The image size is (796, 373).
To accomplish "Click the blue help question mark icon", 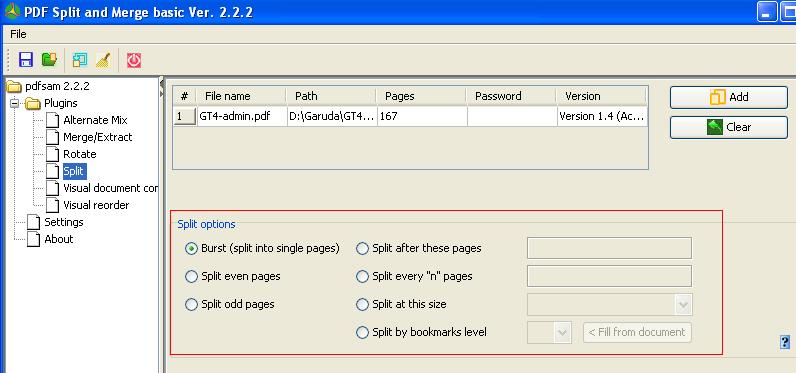I will [x=785, y=342].
